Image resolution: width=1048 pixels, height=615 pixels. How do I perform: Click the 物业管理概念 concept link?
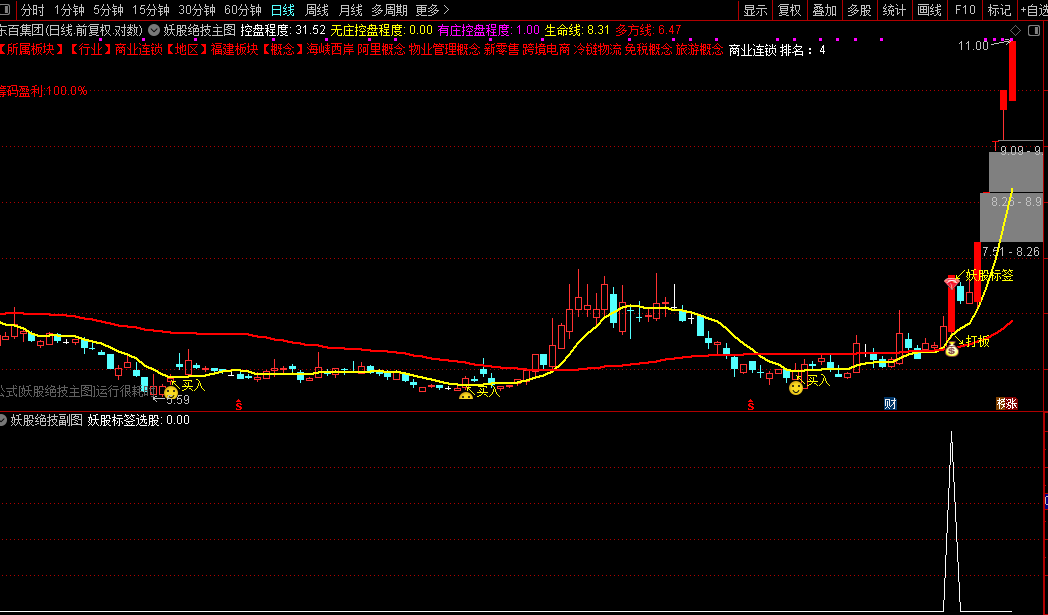pyautogui.click(x=444, y=49)
